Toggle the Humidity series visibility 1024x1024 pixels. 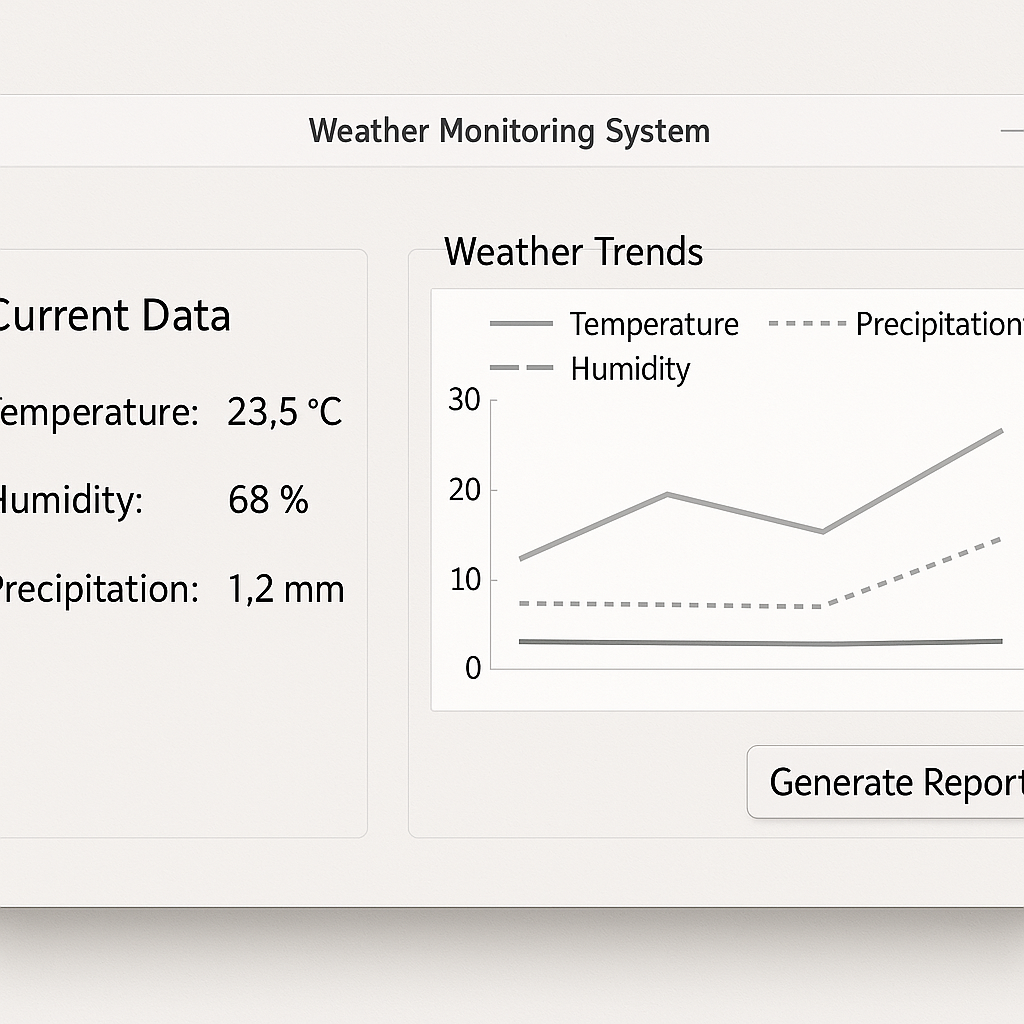pos(630,369)
